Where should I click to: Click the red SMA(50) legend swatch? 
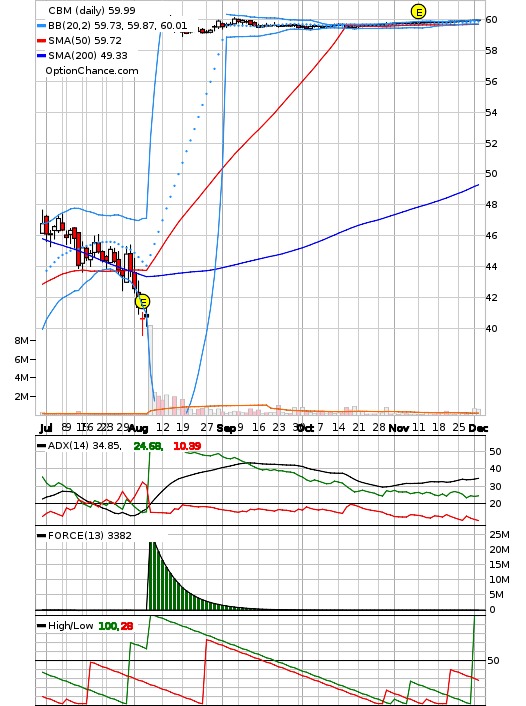pyautogui.click(x=41, y=41)
